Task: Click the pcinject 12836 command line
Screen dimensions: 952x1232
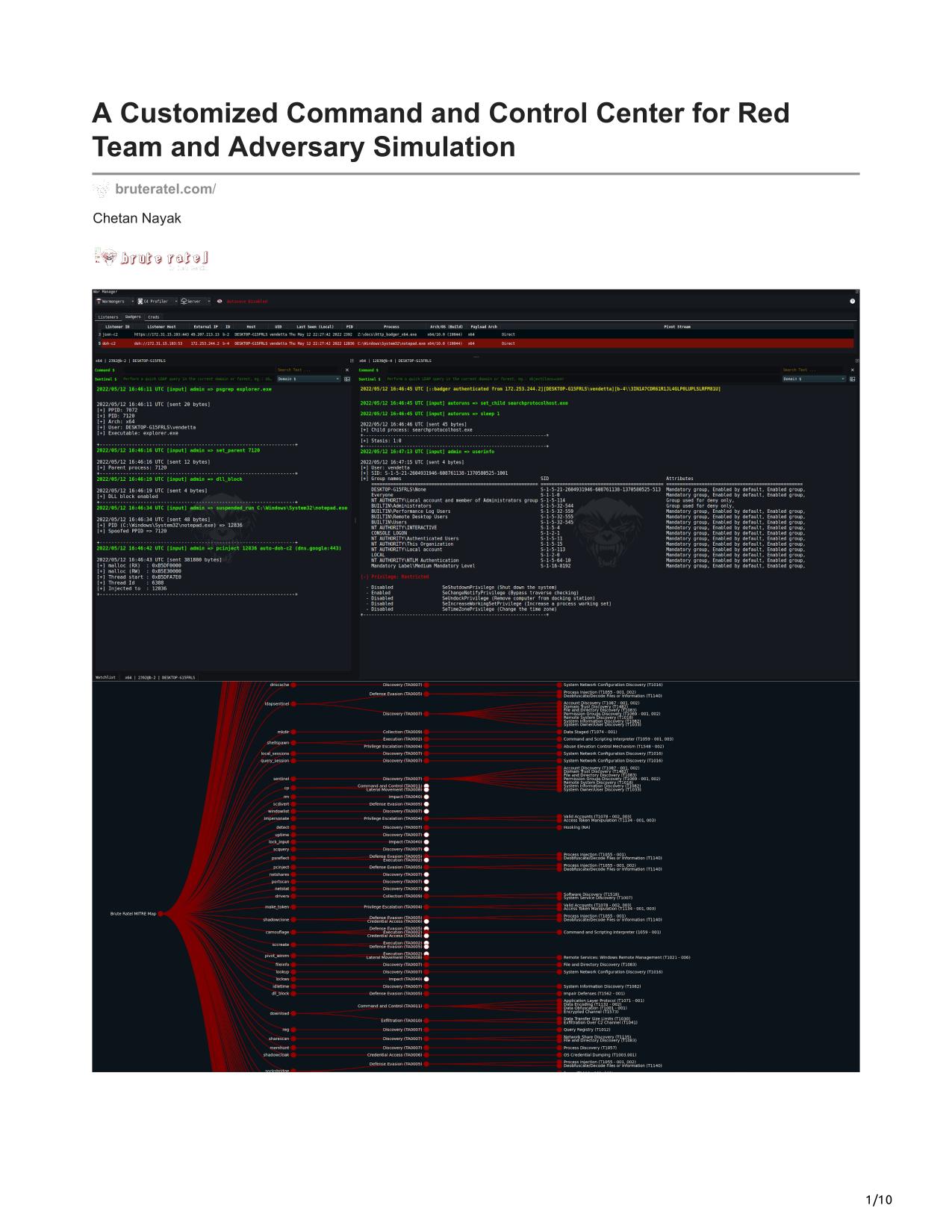Action: tap(219, 548)
